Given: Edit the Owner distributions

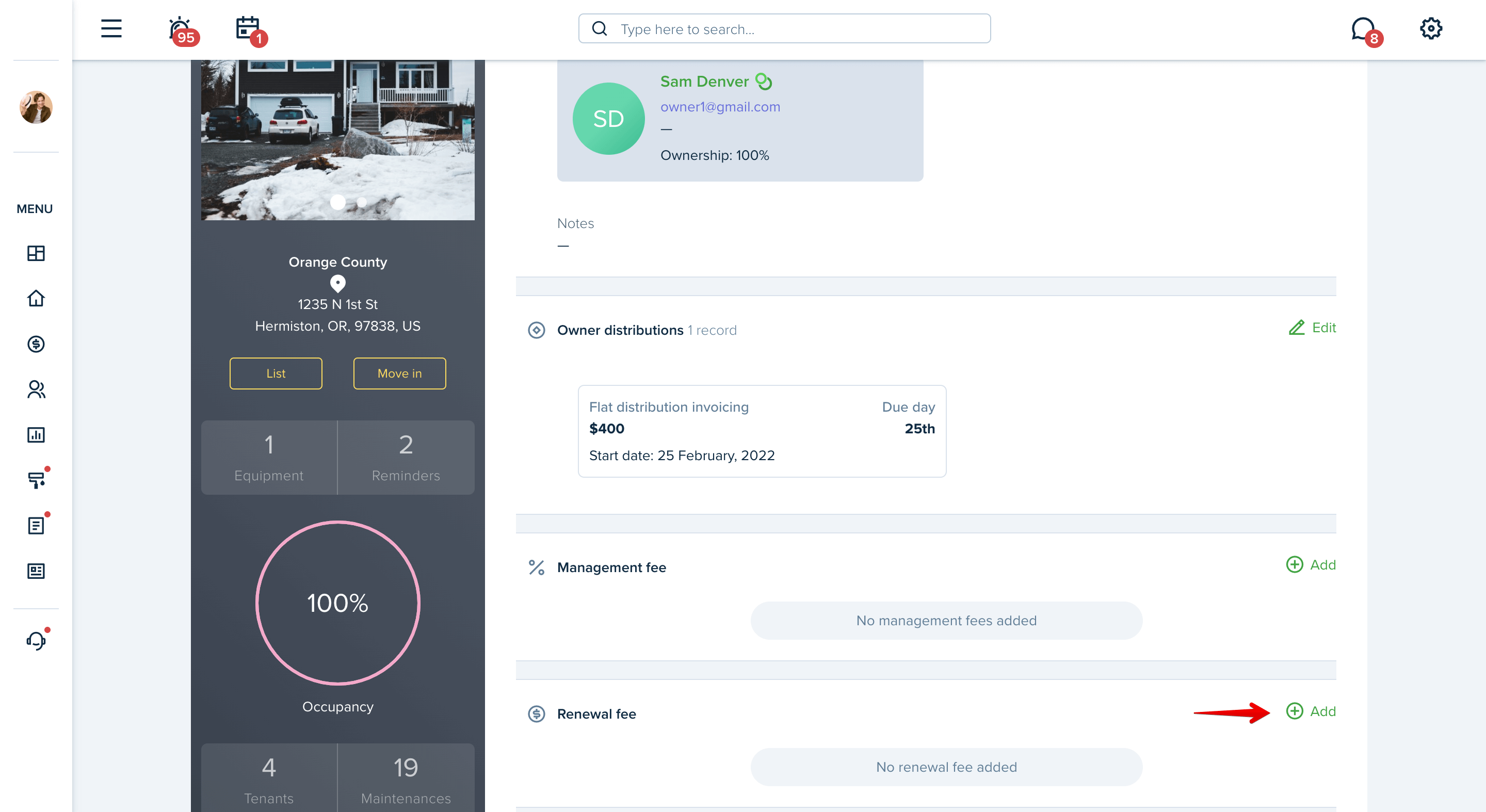Looking at the screenshot, I should (1312, 328).
